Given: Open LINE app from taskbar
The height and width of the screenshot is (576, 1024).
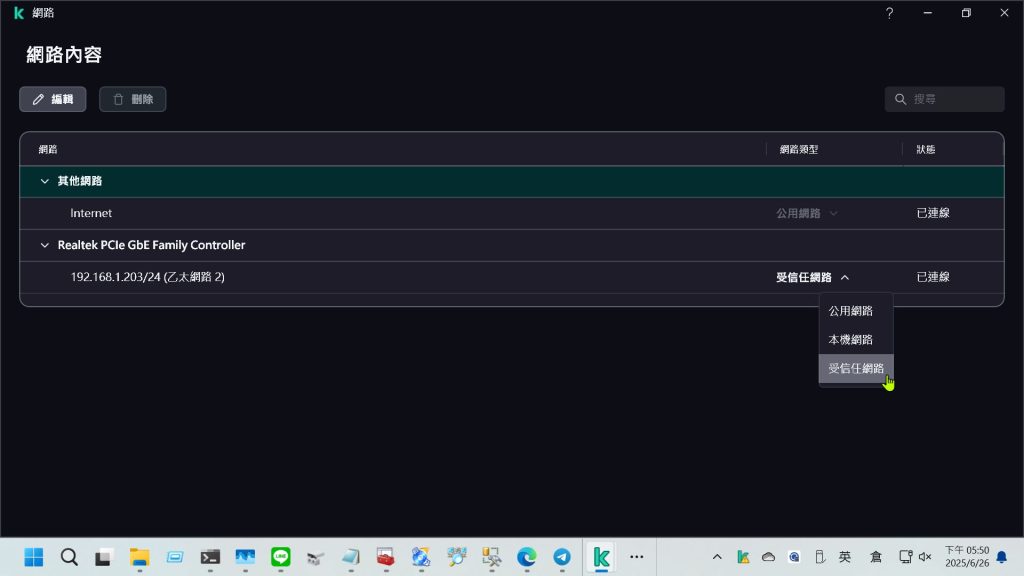Looking at the screenshot, I should pyautogui.click(x=280, y=557).
